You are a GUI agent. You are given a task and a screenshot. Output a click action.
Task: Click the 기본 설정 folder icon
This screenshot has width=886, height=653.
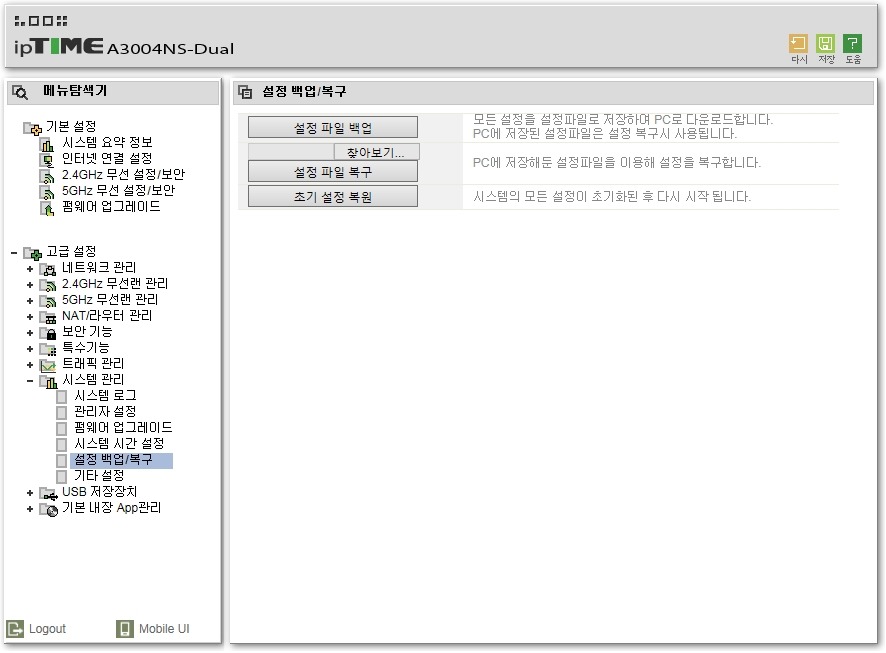[32, 128]
